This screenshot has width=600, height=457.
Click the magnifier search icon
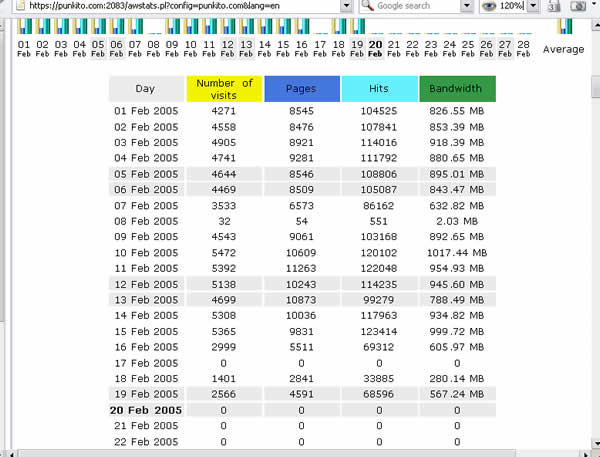[x=367, y=5]
